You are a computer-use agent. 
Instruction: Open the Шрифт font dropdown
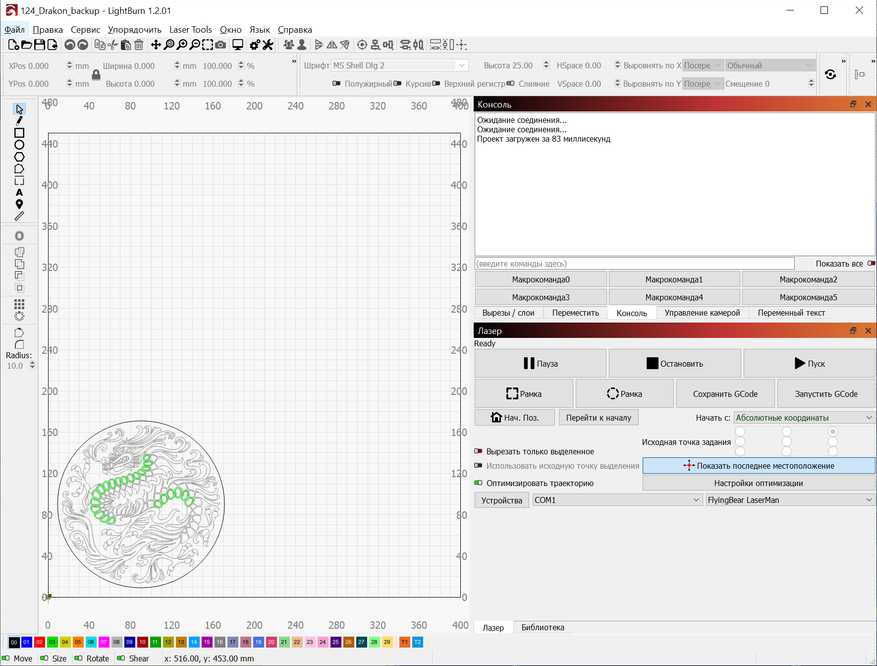pos(399,65)
